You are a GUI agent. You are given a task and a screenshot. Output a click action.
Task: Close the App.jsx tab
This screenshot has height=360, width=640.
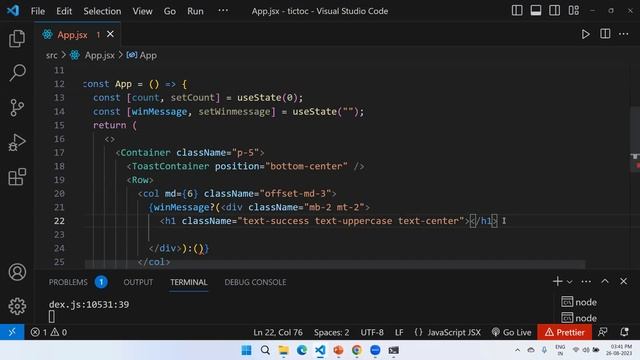tap(110, 34)
